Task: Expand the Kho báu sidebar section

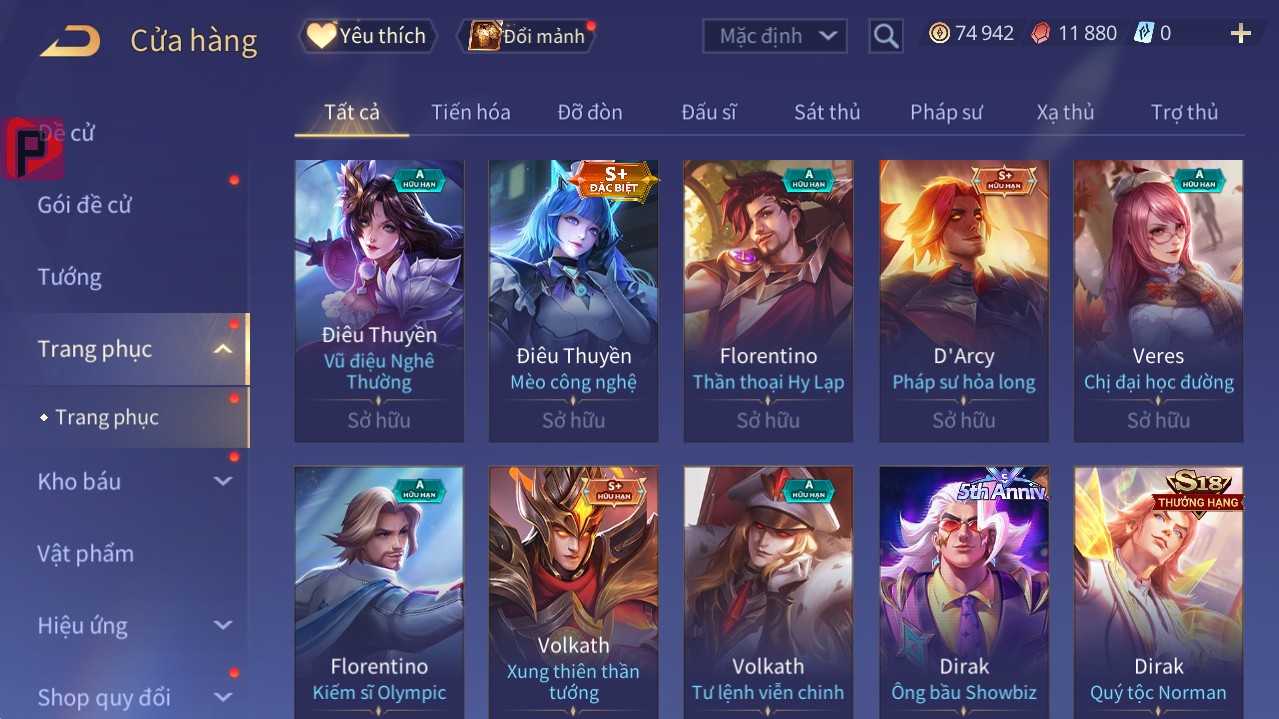Action: (x=223, y=481)
